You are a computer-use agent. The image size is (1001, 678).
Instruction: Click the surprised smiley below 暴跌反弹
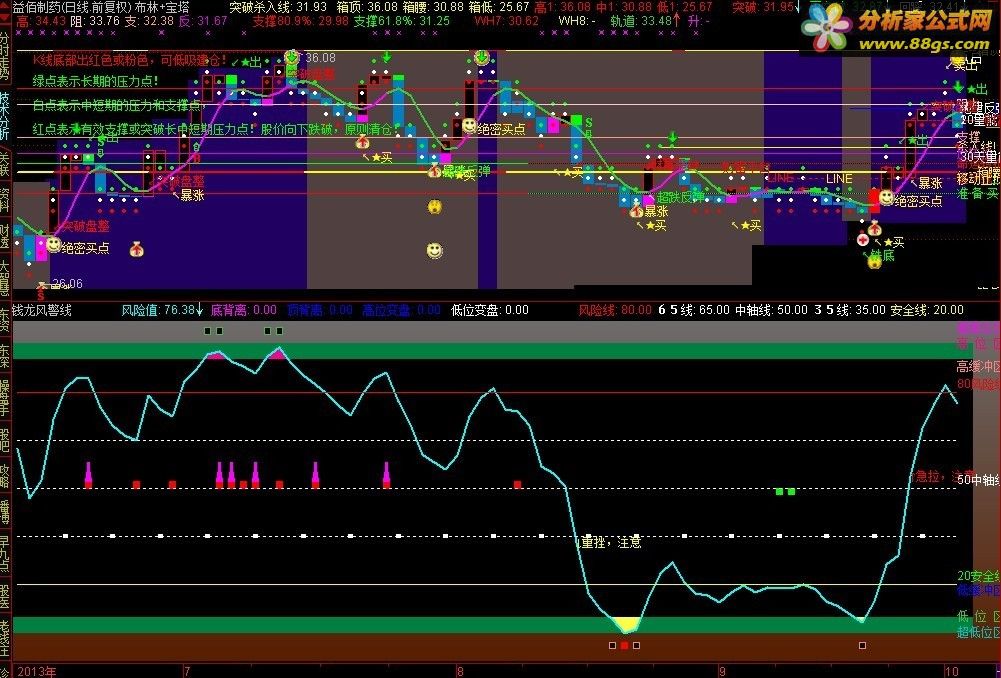tap(435, 207)
